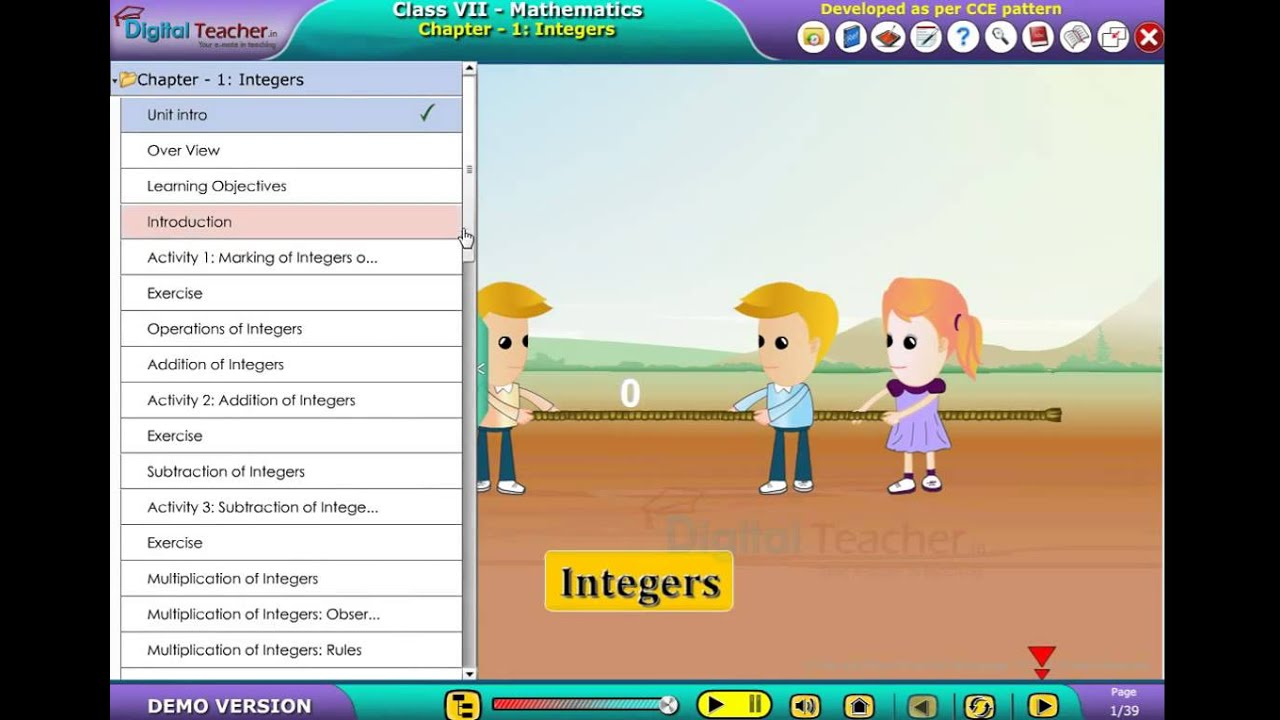Screen dimensions: 1280x720
Task: Click the blue book reference icon
Action: coord(851,38)
